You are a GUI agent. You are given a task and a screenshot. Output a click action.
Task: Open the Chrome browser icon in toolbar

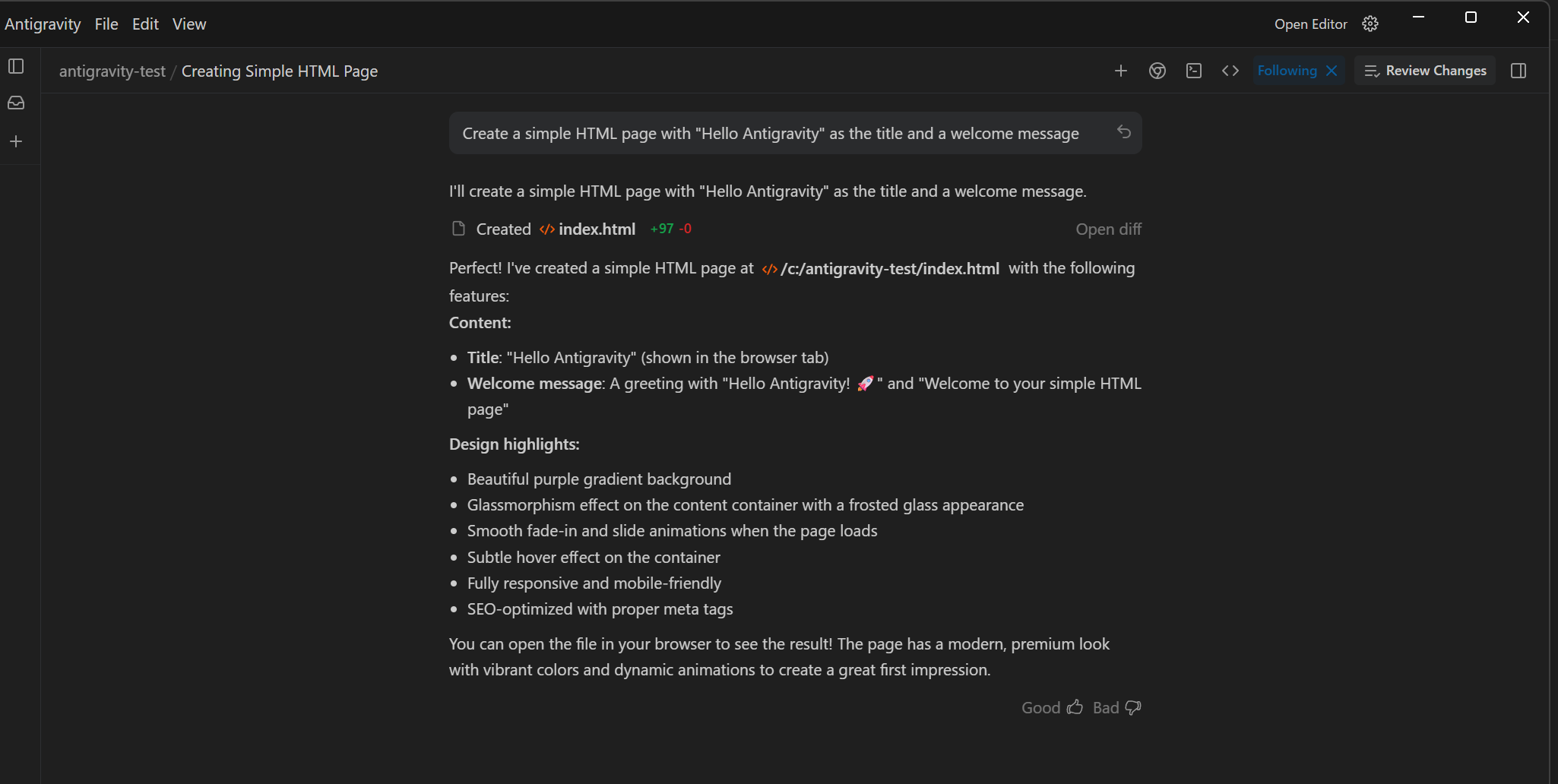tap(1157, 71)
